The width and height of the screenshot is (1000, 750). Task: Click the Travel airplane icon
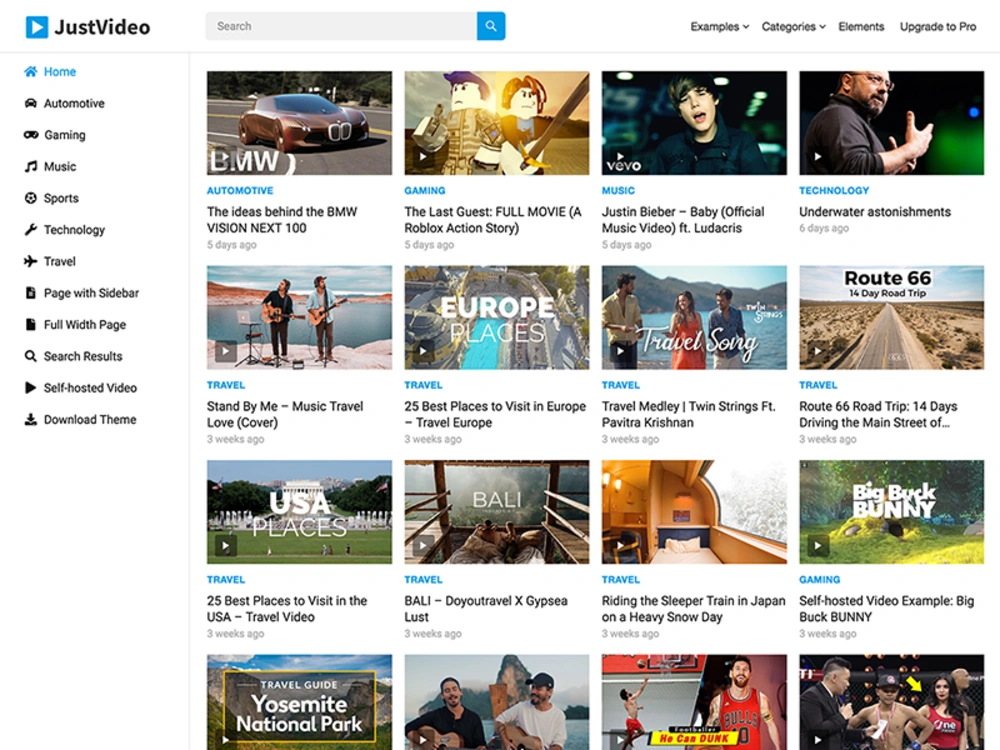[31, 261]
